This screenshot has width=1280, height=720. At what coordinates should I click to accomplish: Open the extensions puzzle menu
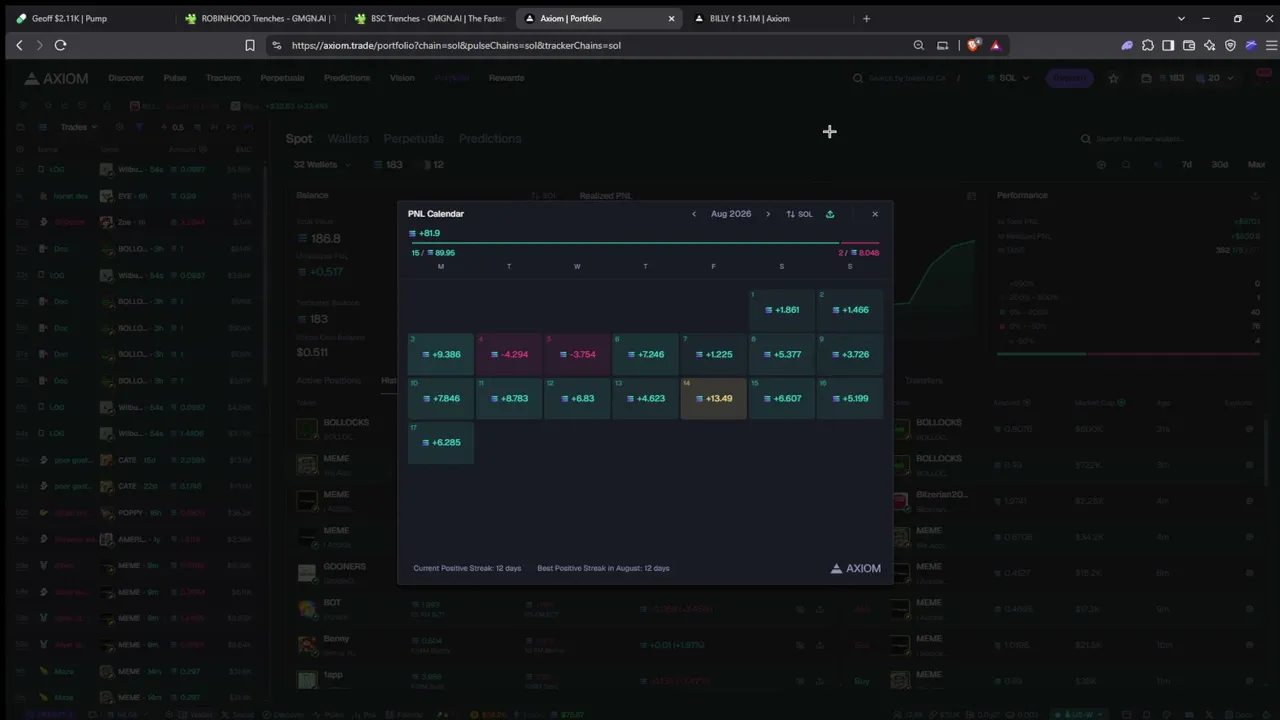(1148, 45)
